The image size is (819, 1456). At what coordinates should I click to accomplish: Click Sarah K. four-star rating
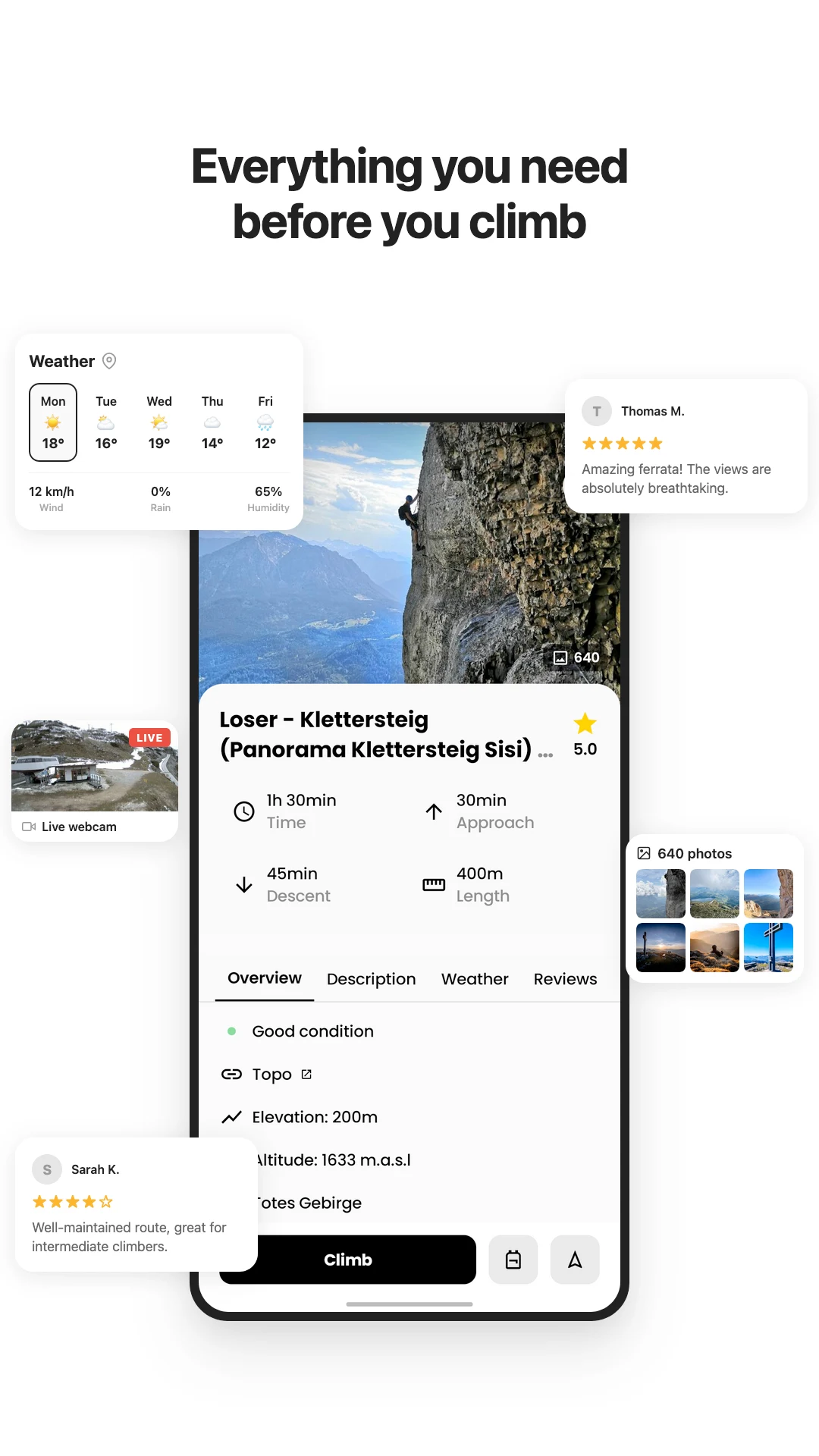[x=73, y=1202]
